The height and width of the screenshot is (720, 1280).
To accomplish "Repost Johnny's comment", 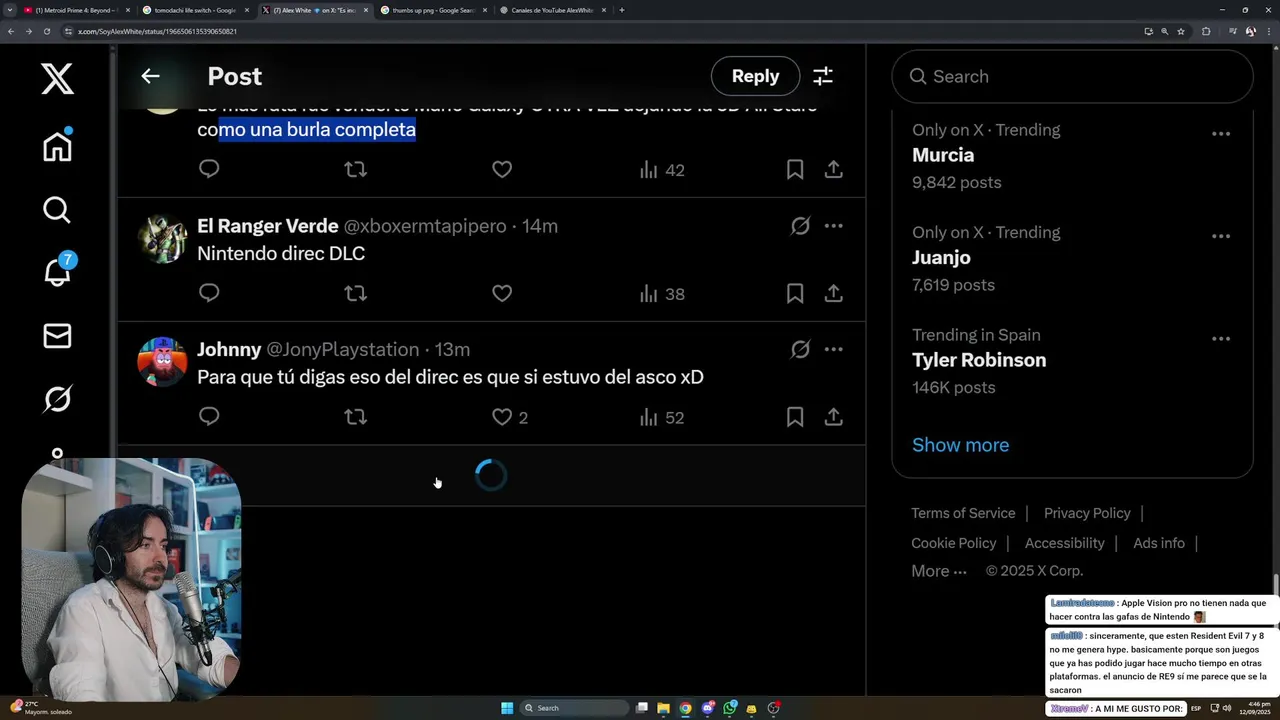I will coord(355,416).
